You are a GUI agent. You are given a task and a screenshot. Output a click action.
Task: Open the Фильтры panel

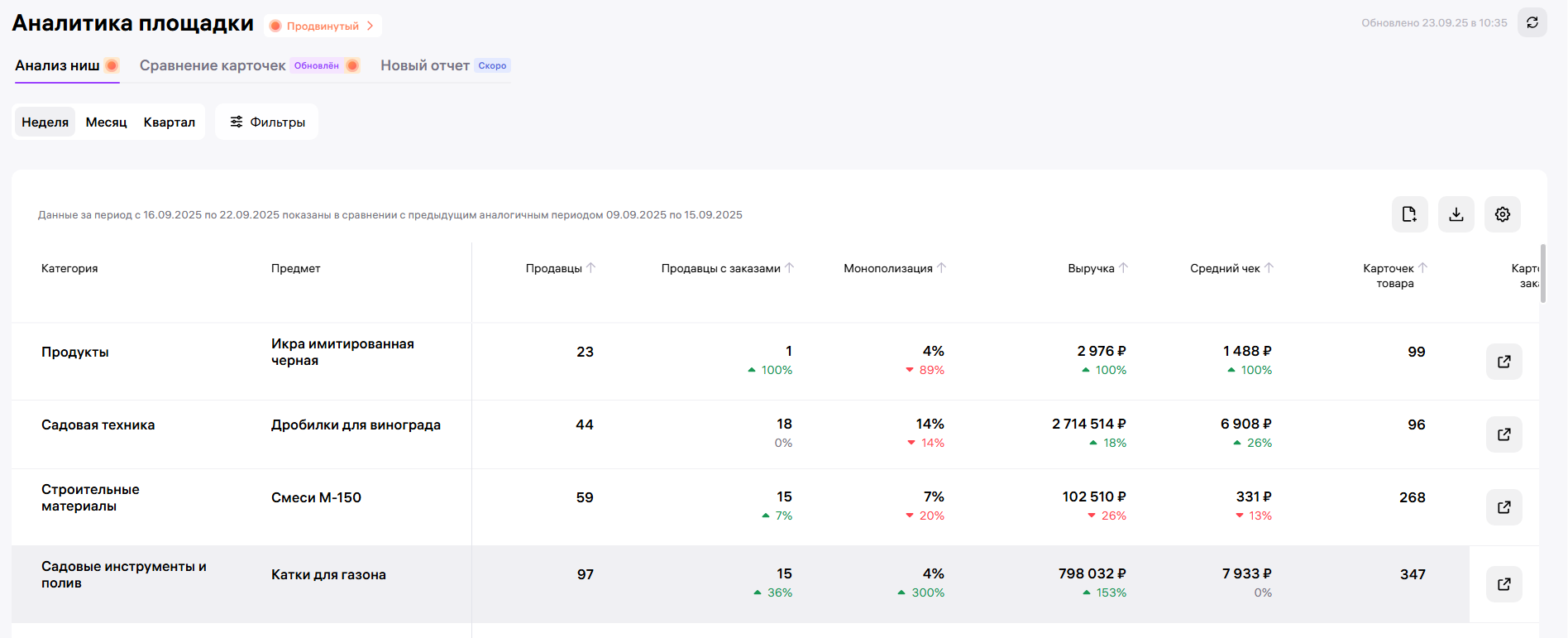point(267,122)
